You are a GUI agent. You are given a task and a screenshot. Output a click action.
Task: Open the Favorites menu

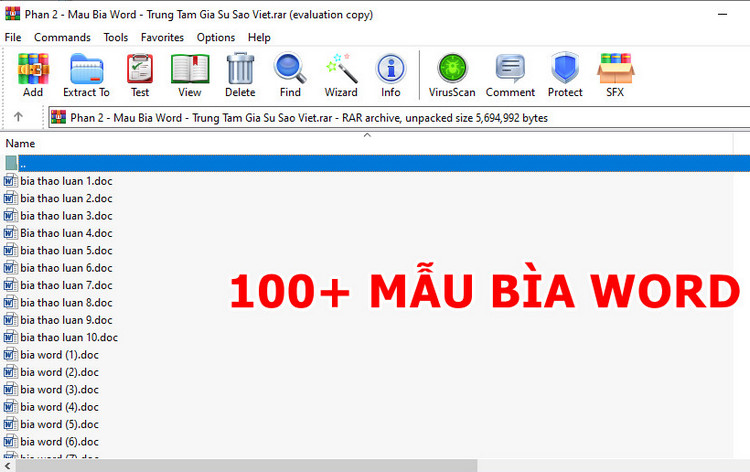pos(162,37)
